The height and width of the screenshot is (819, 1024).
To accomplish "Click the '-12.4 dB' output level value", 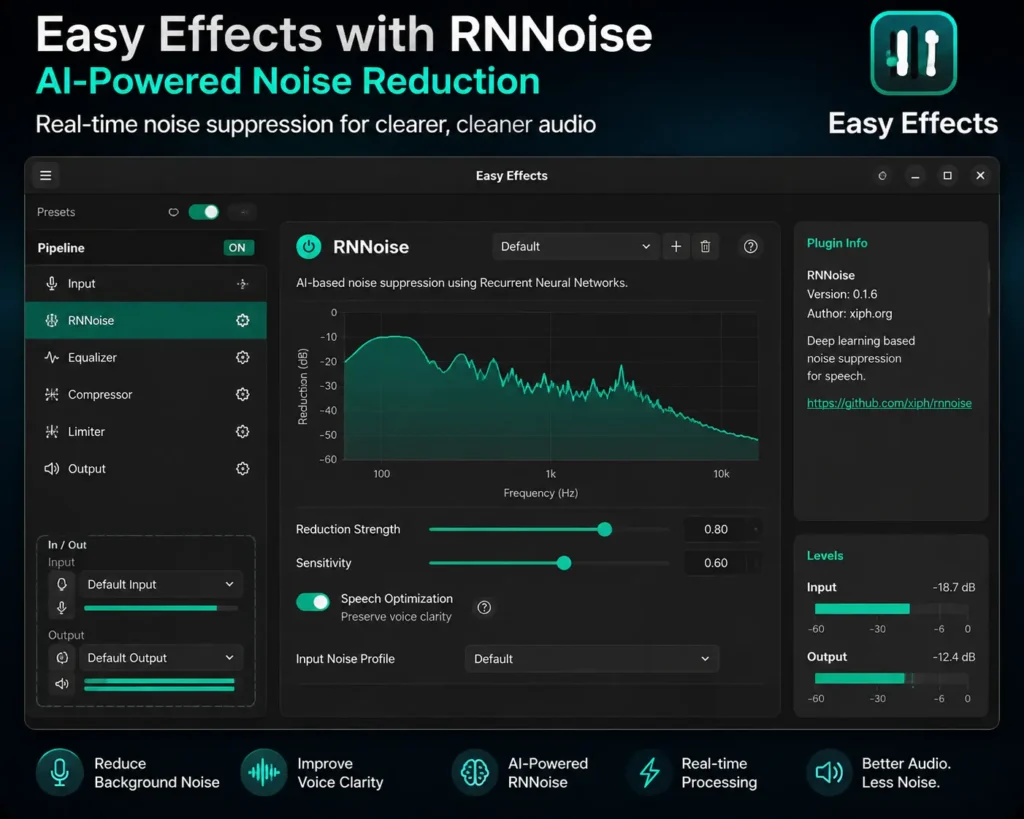I will point(953,656).
